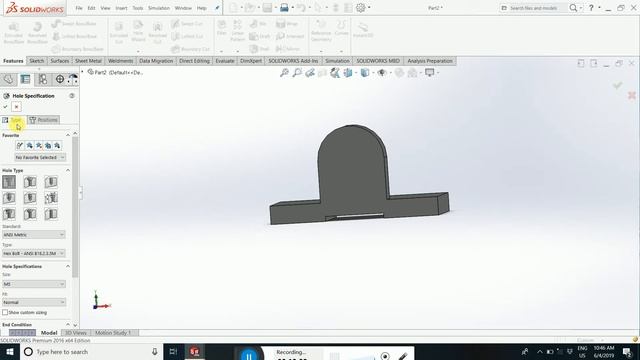
Task: Click Delete Favorite icon
Action: [x=39, y=145]
